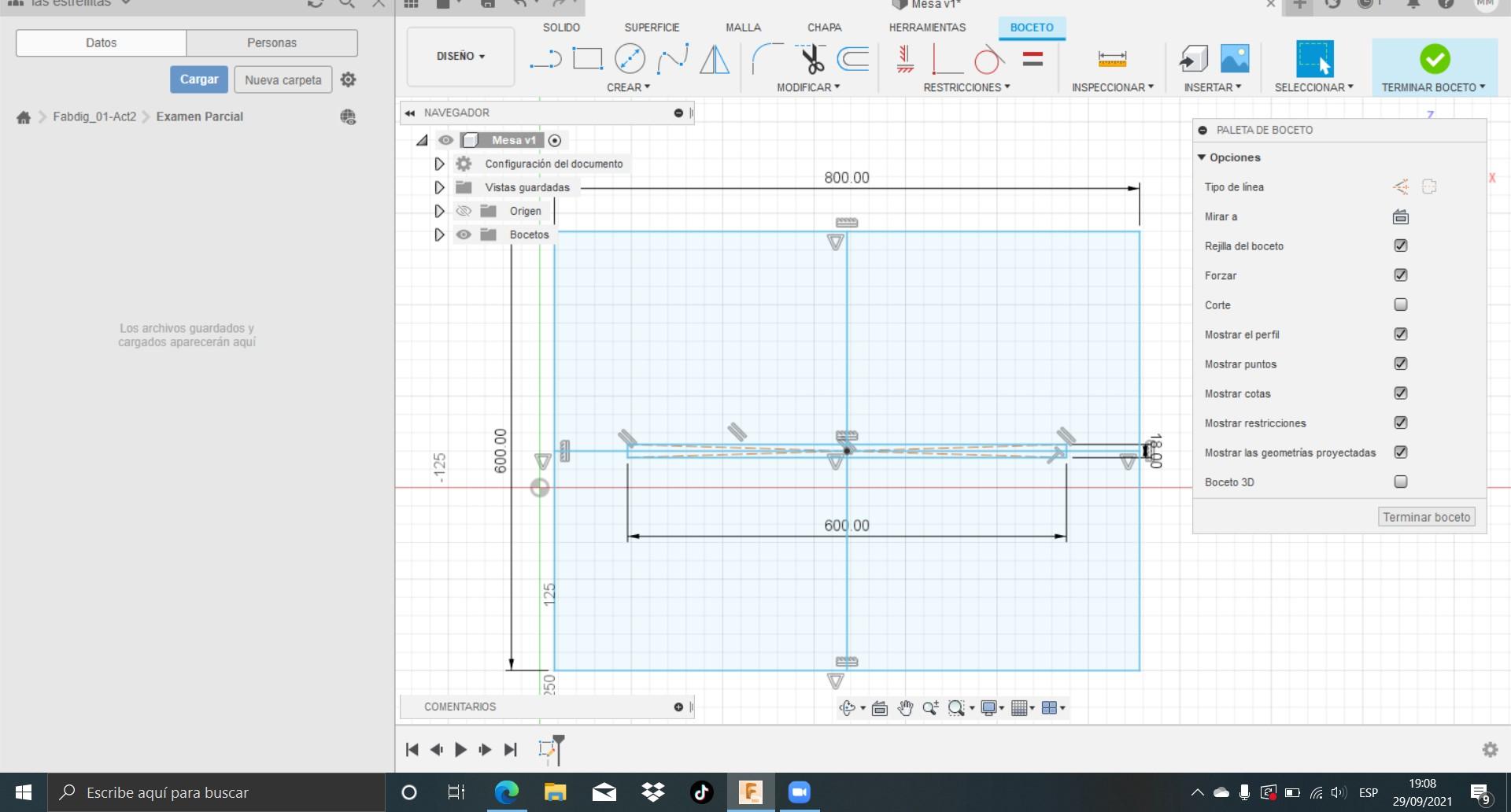
Task: Enable the Corte checkbox
Action: pos(1401,304)
